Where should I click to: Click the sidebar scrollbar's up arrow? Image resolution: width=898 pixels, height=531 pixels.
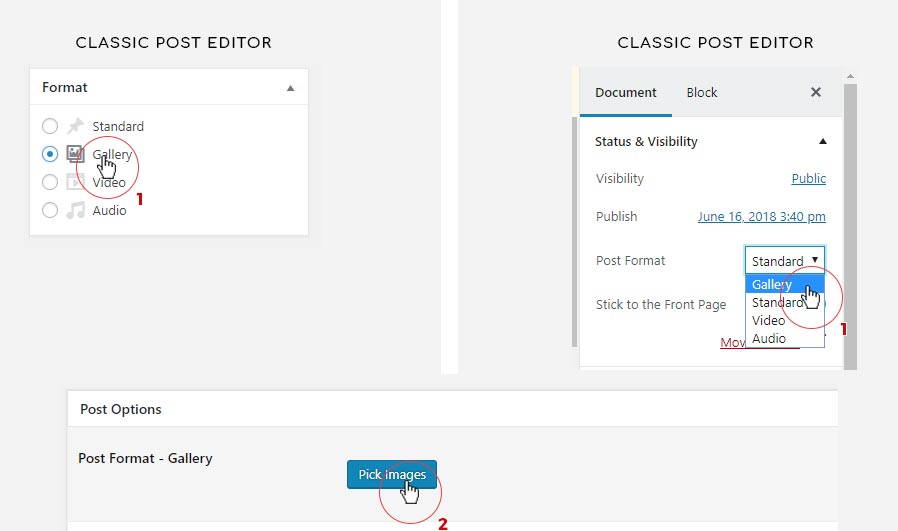point(850,76)
